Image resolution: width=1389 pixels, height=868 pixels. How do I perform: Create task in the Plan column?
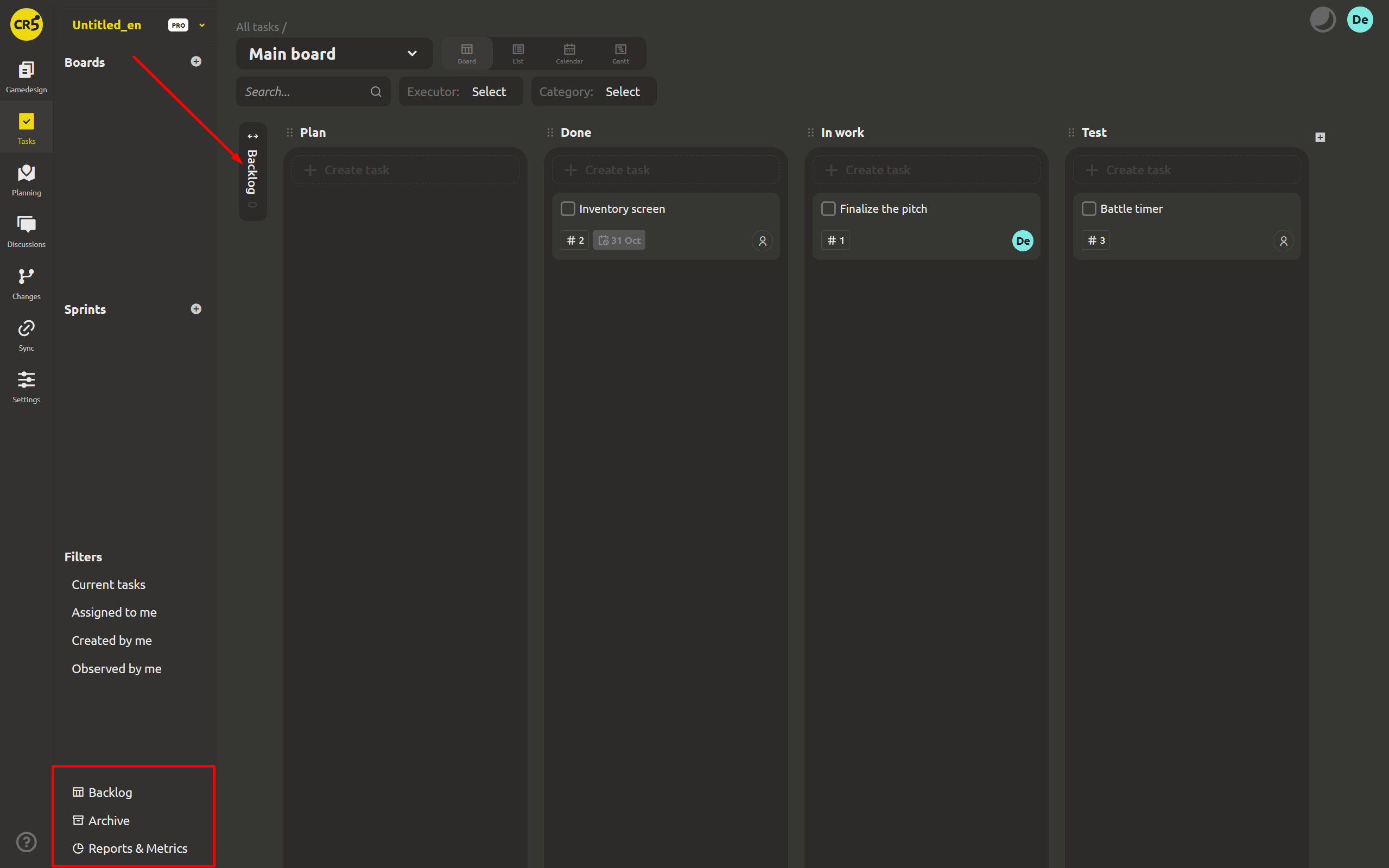click(405, 170)
